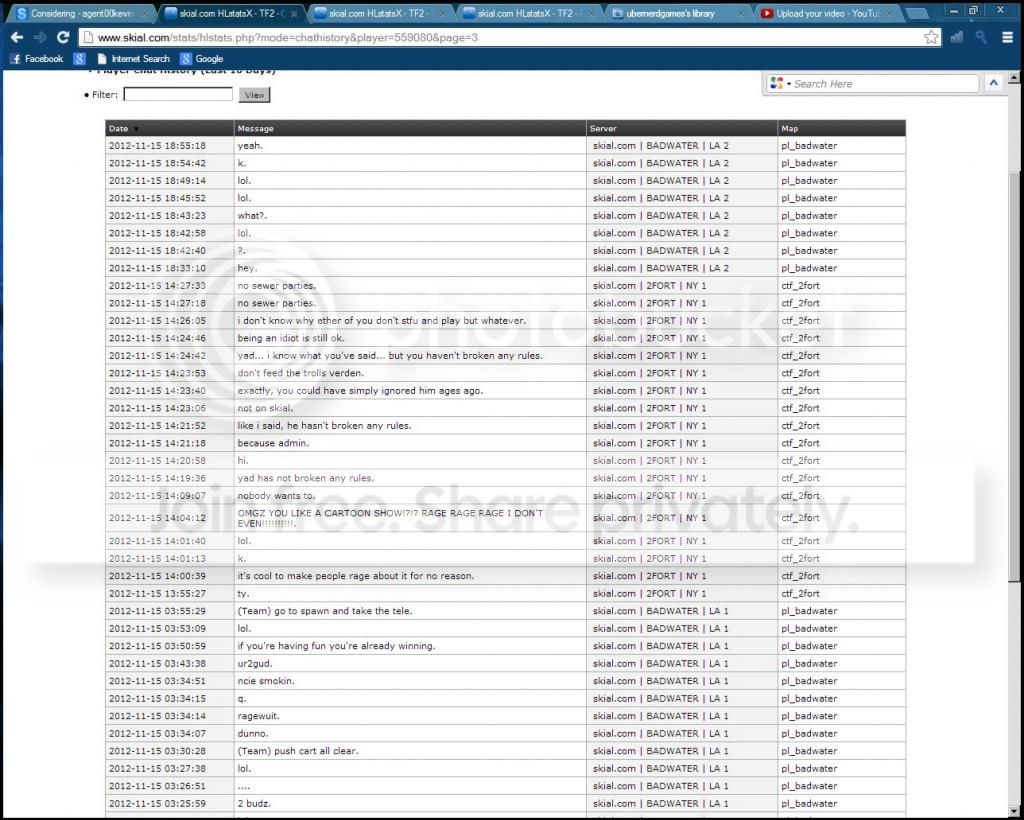
Task: Select the message "what?."
Action: [x=252, y=215]
